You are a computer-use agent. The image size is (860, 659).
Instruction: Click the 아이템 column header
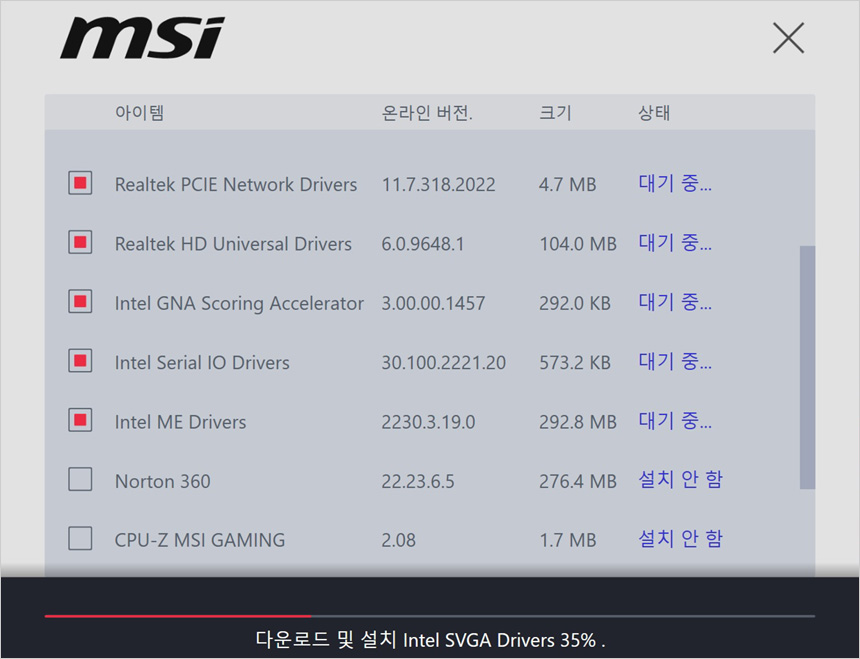coord(139,113)
